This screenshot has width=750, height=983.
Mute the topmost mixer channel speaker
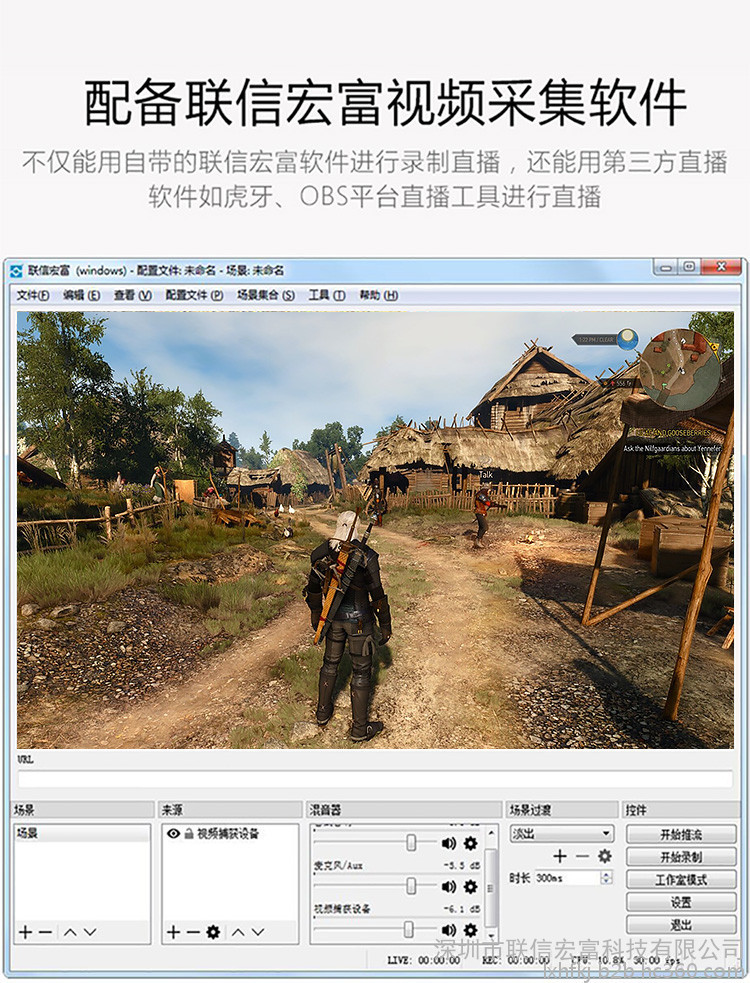coord(448,843)
